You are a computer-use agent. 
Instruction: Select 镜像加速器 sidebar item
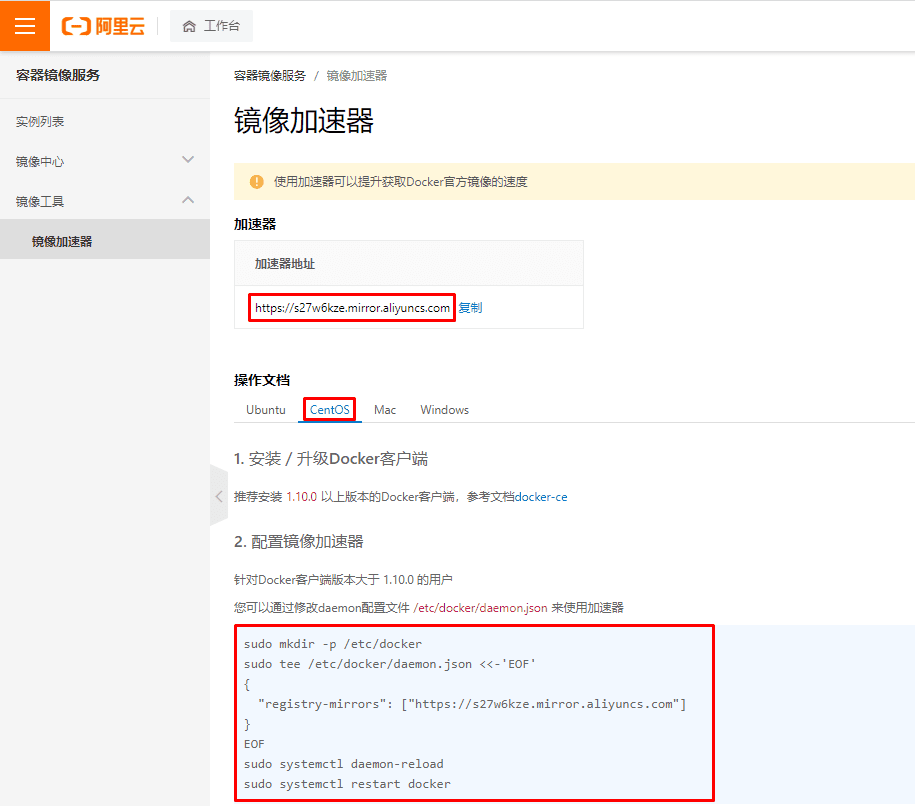click(x=105, y=241)
